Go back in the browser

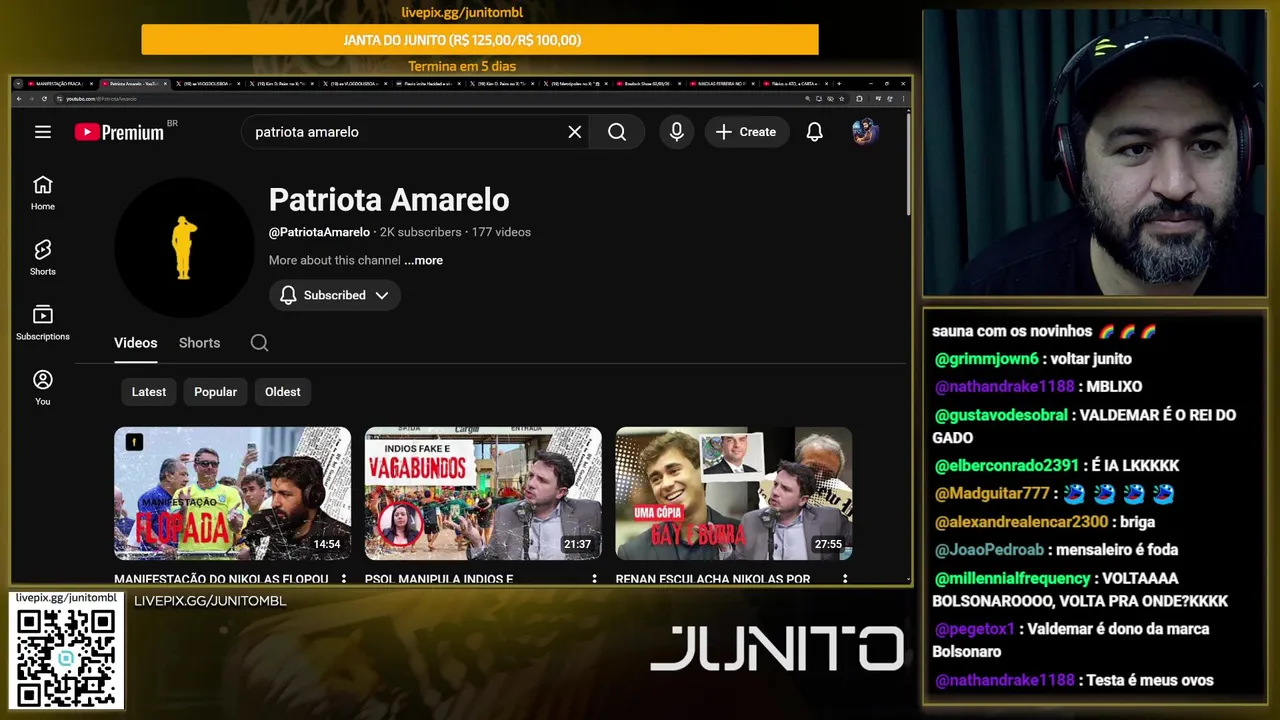[19, 99]
